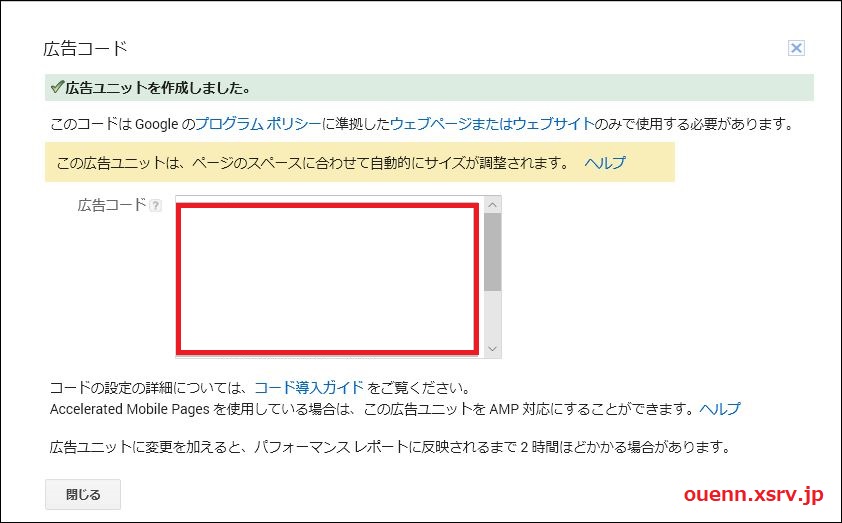The width and height of the screenshot is (842, 523).
Task: Click the 広告コード dialog title
Action: 85,48
